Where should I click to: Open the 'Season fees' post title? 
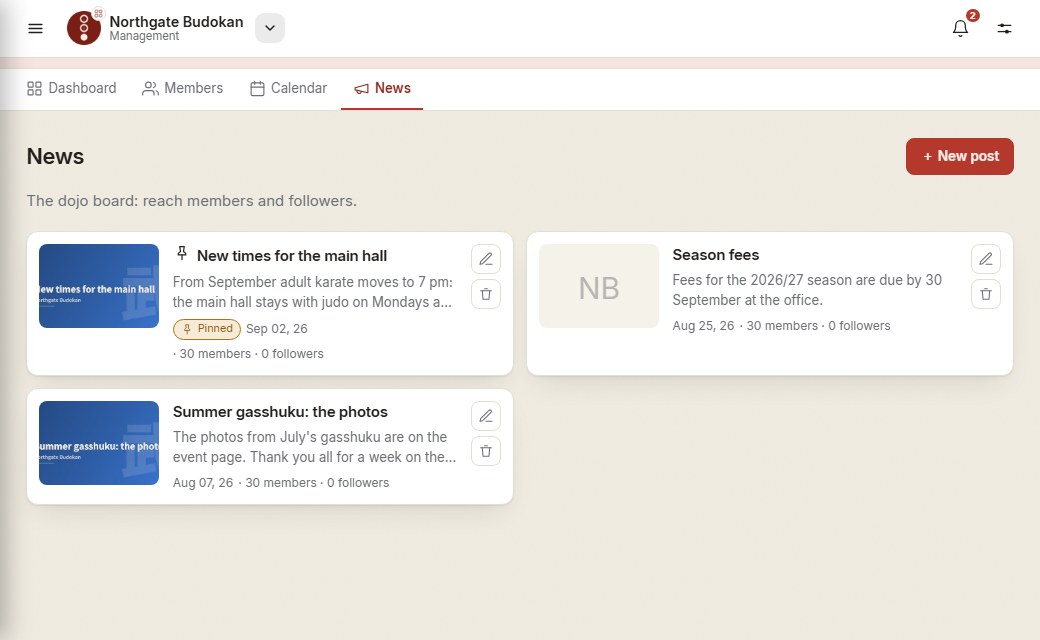(716, 255)
